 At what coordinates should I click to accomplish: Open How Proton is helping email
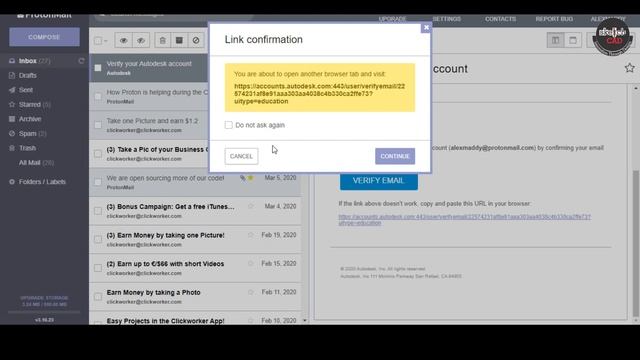(x=149, y=96)
